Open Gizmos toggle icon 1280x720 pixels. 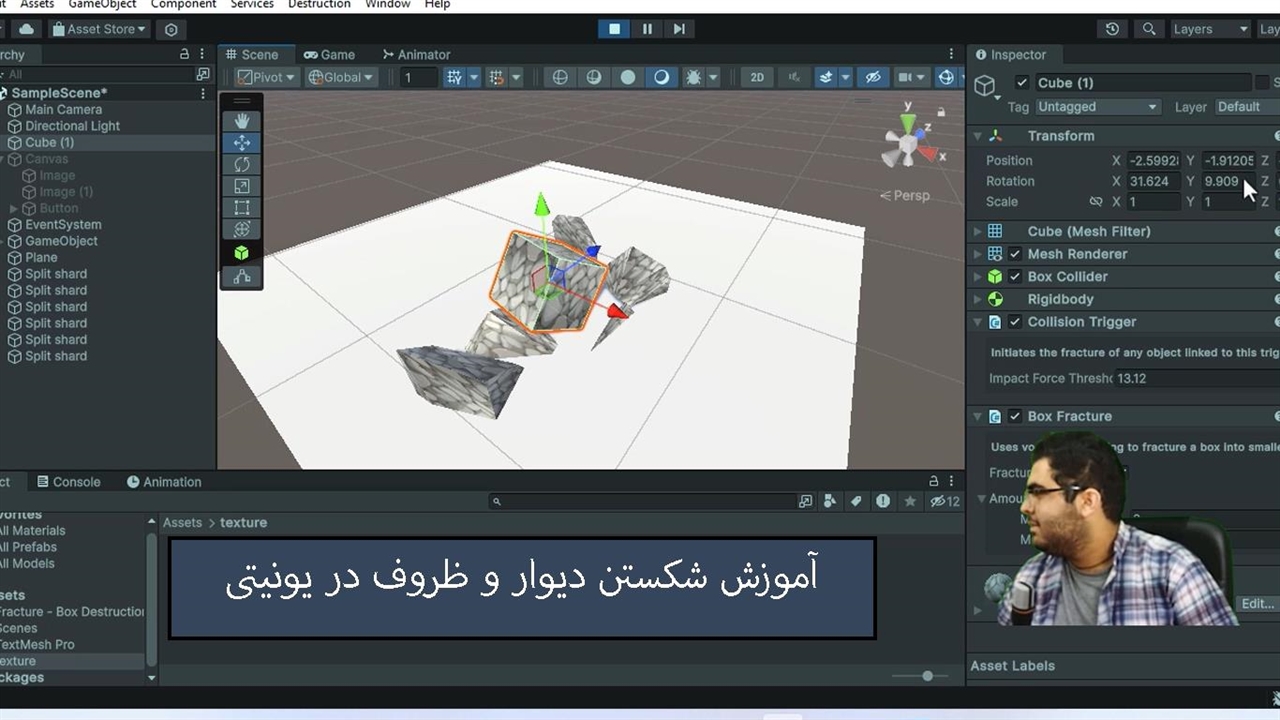coord(946,77)
